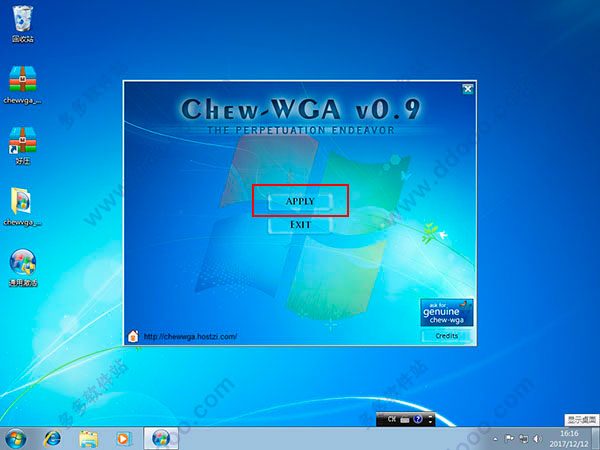600x450 pixels.
Task: Select the 通用激活 desktop icon
Action: point(23,267)
